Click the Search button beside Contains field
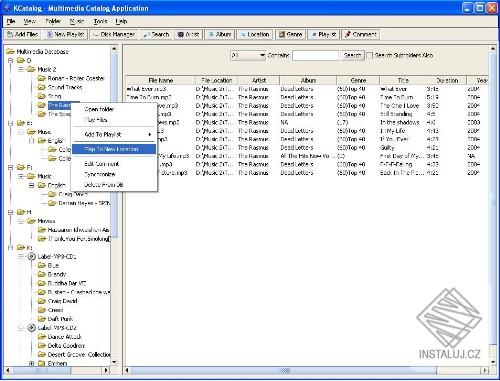The height and width of the screenshot is (381, 500). coord(352,55)
